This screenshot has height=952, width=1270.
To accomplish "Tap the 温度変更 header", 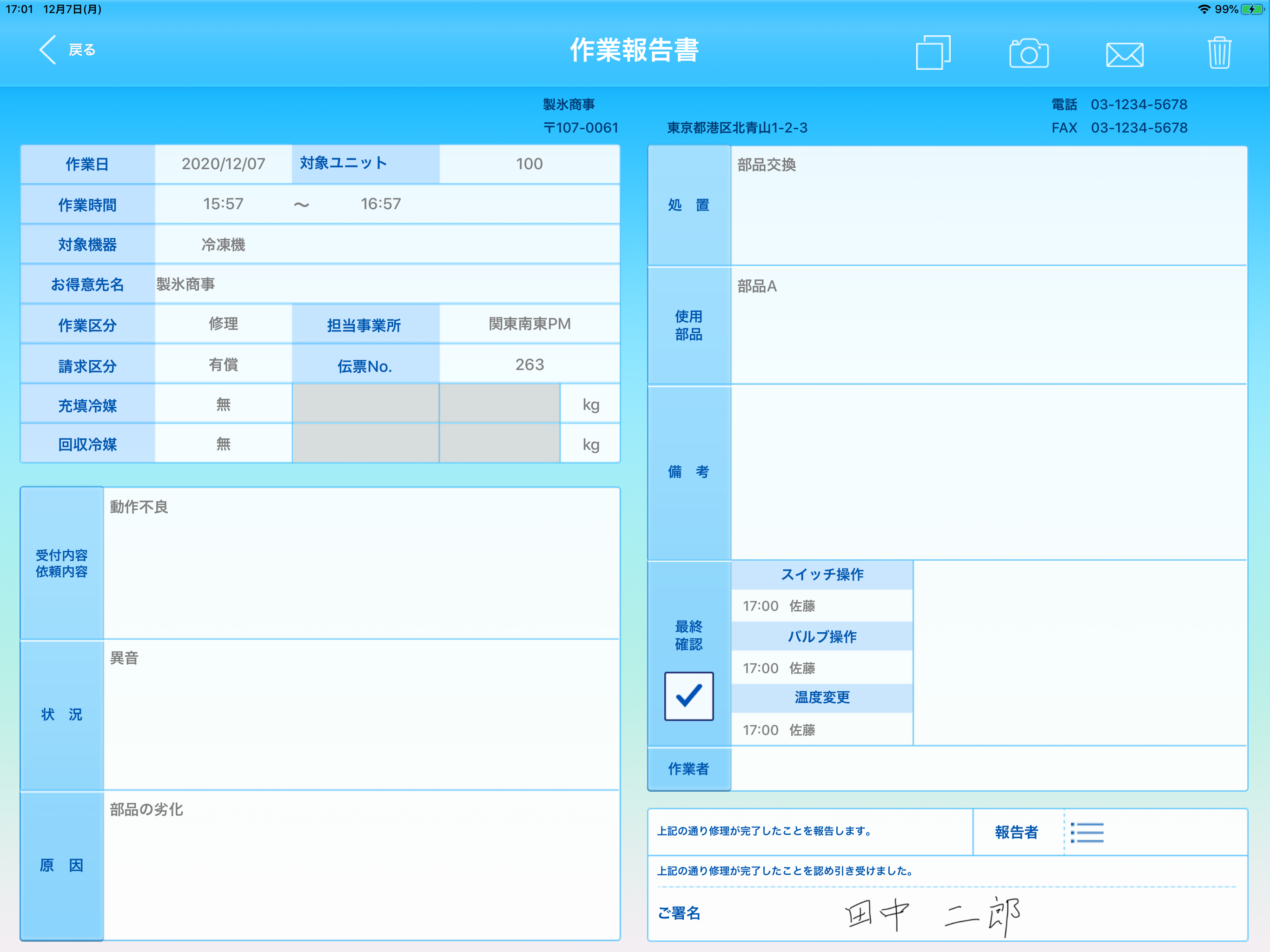I will point(821,698).
